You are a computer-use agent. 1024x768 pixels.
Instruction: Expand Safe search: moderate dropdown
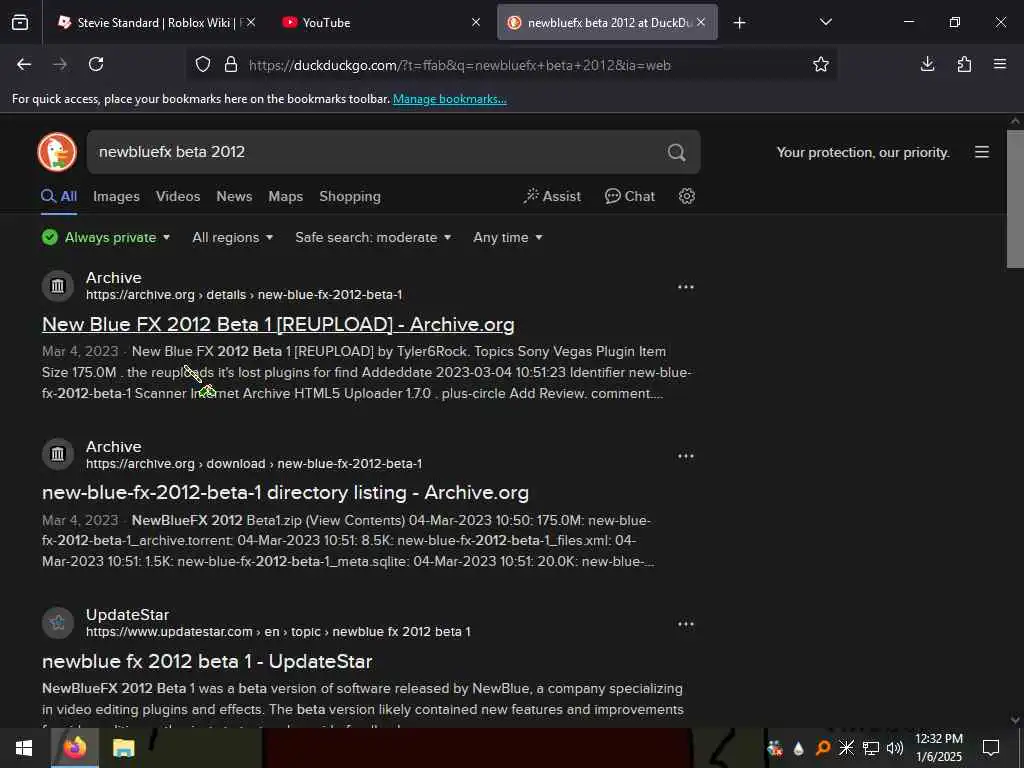tap(373, 237)
